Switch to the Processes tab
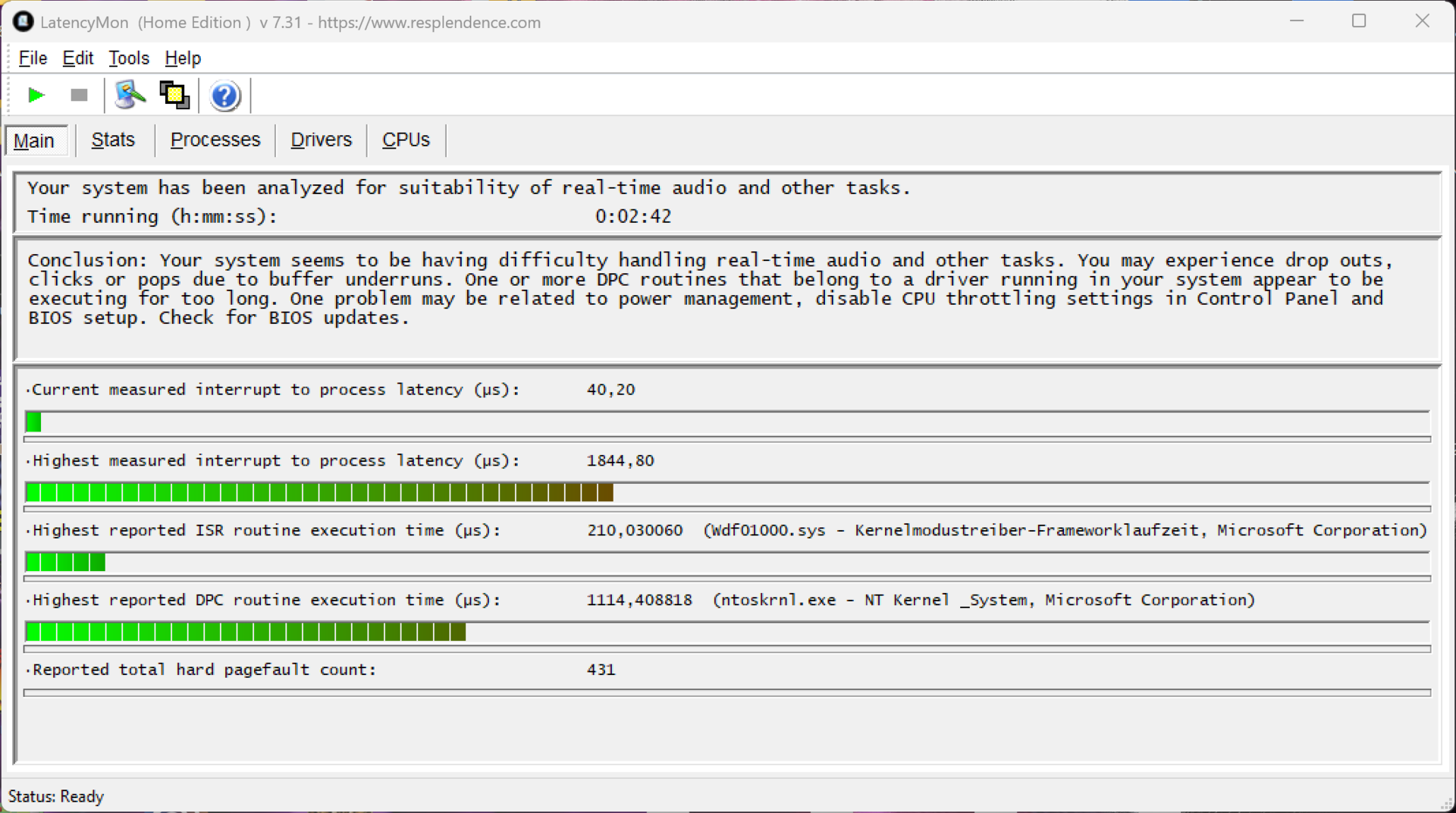Viewport: 1456px width, 813px height. click(x=215, y=140)
